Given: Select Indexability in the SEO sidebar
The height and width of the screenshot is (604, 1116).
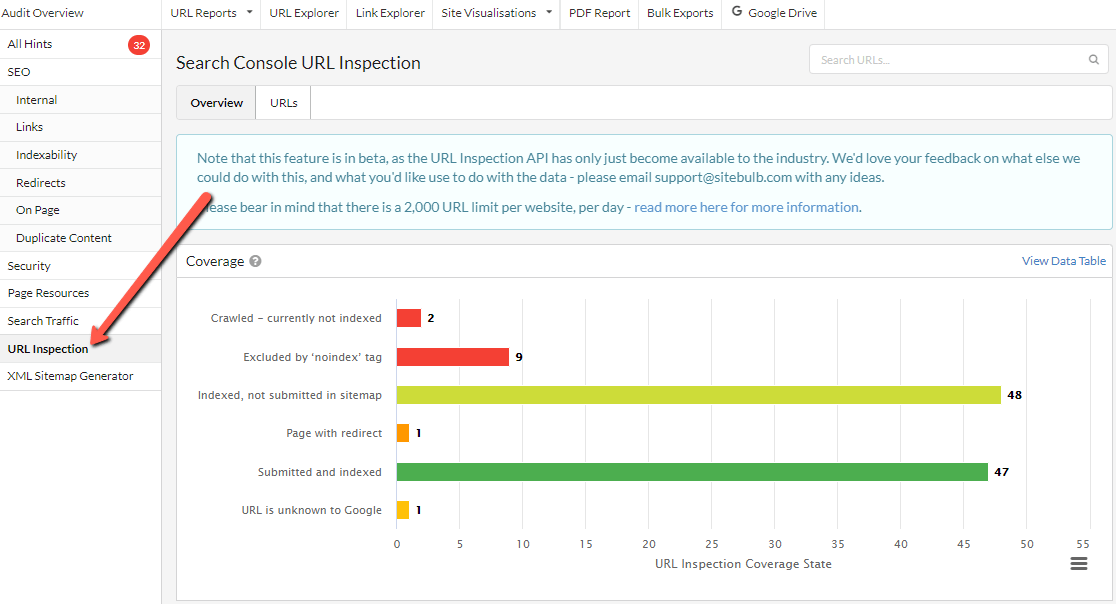Looking at the screenshot, I should click(46, 155).
